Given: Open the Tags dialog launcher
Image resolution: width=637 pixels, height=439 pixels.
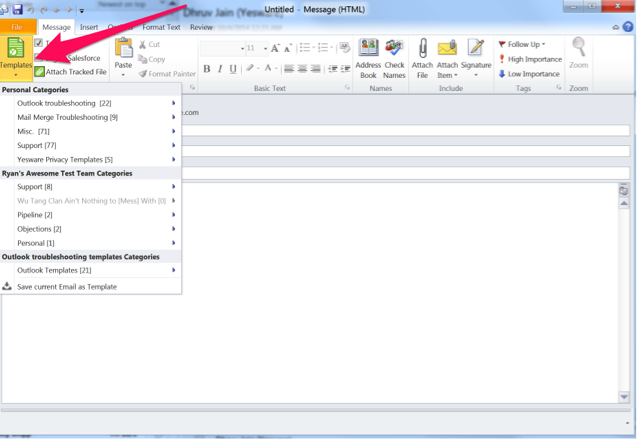Looking at the screenshot, I should click(x=559, y=87).
